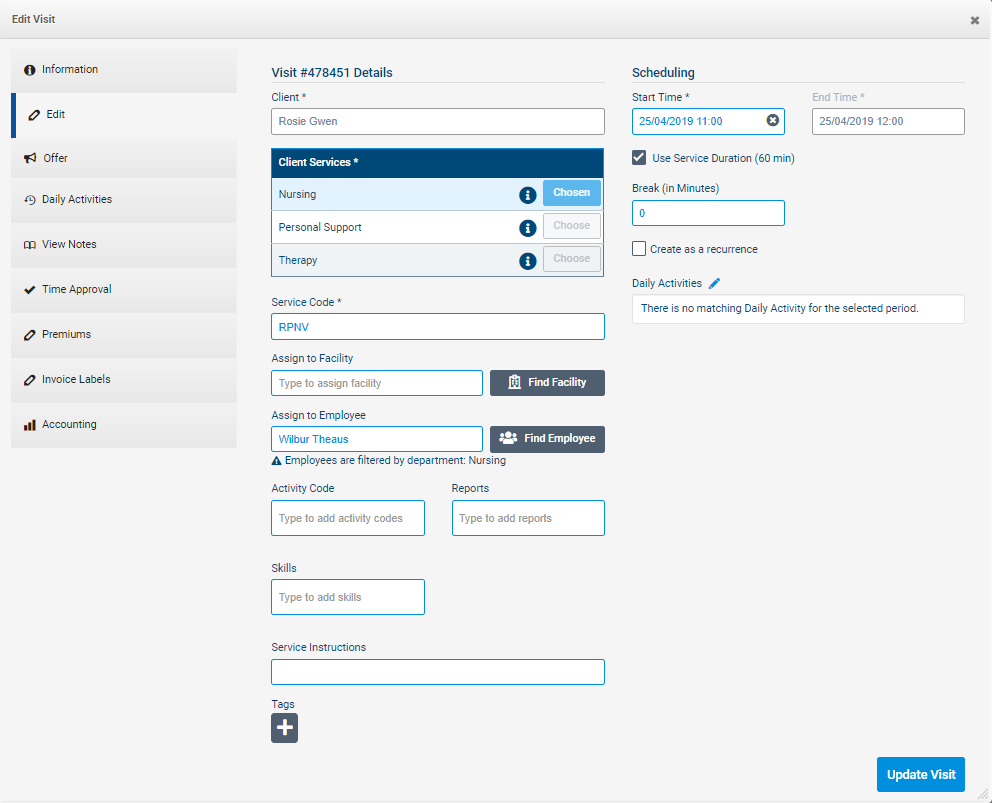Click the info icon beside Therapy service
Image resolution: width=992 pixels, height=803 pixels.
[528, 261]
